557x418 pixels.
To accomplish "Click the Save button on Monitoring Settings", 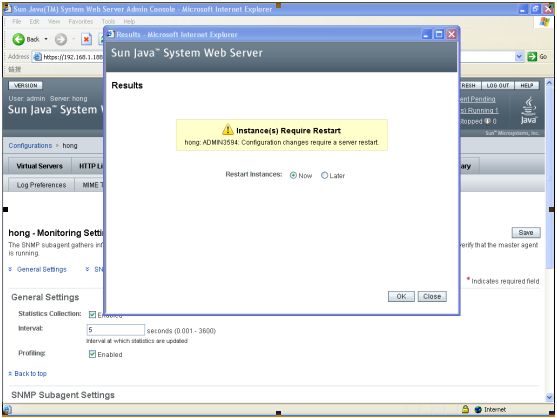I will (526, 233).
